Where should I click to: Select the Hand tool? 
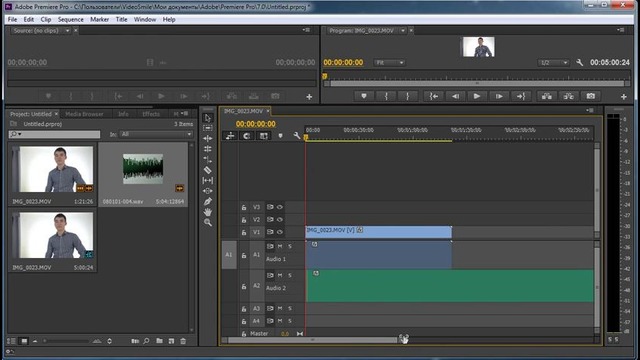point(208,212)
